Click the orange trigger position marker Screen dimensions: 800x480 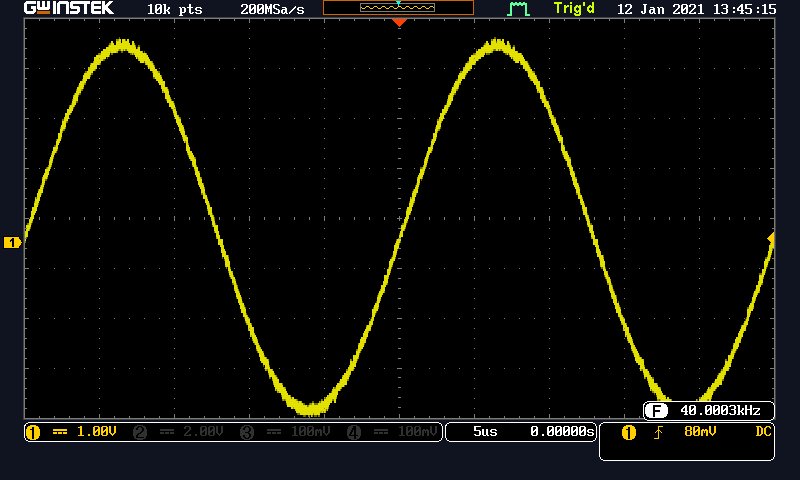click(x=399, y=21)
